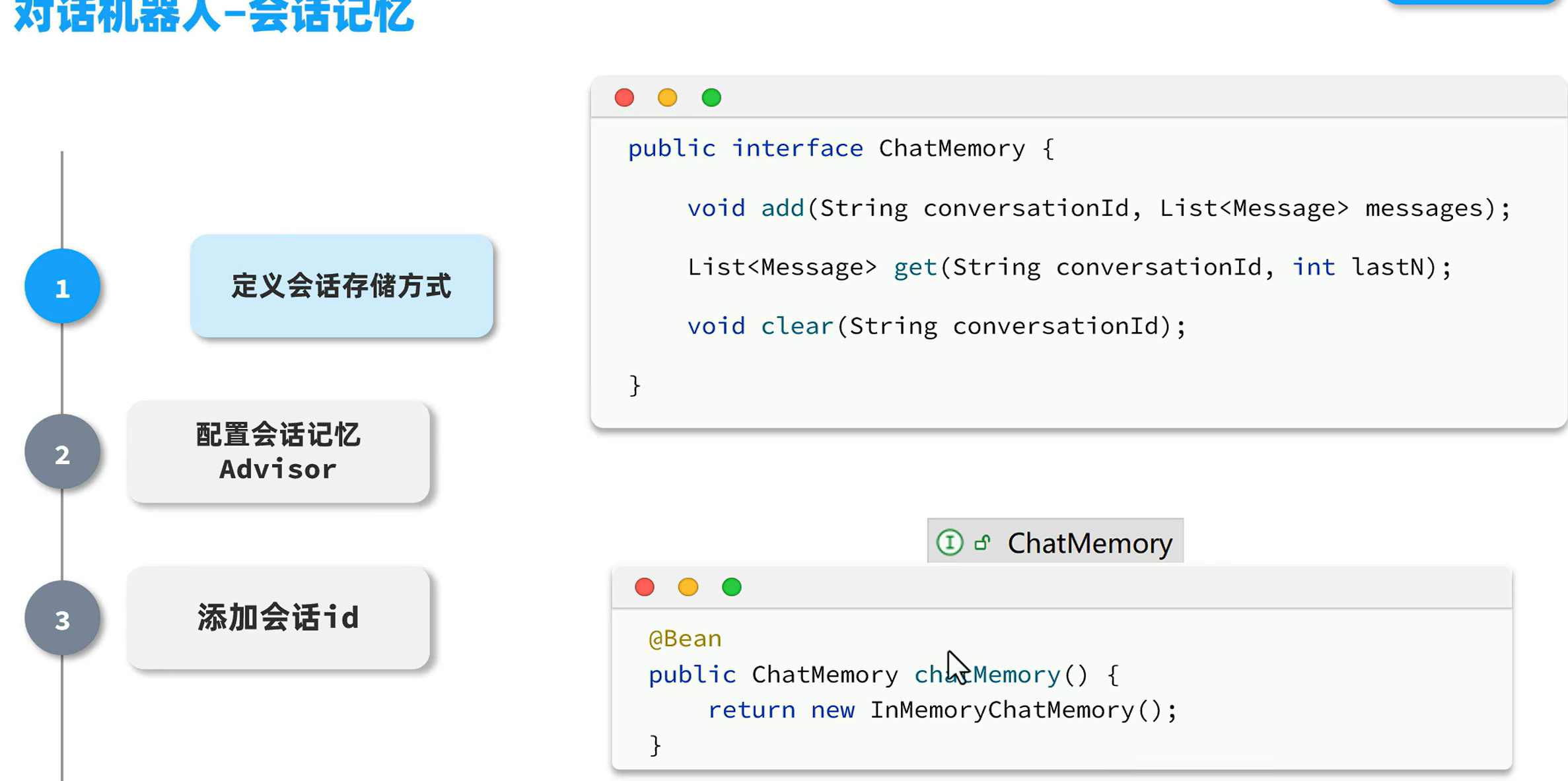The image size is (1568, 781).
Task: Select the 定义会话存储方式 step box
Action: [341, 287]
